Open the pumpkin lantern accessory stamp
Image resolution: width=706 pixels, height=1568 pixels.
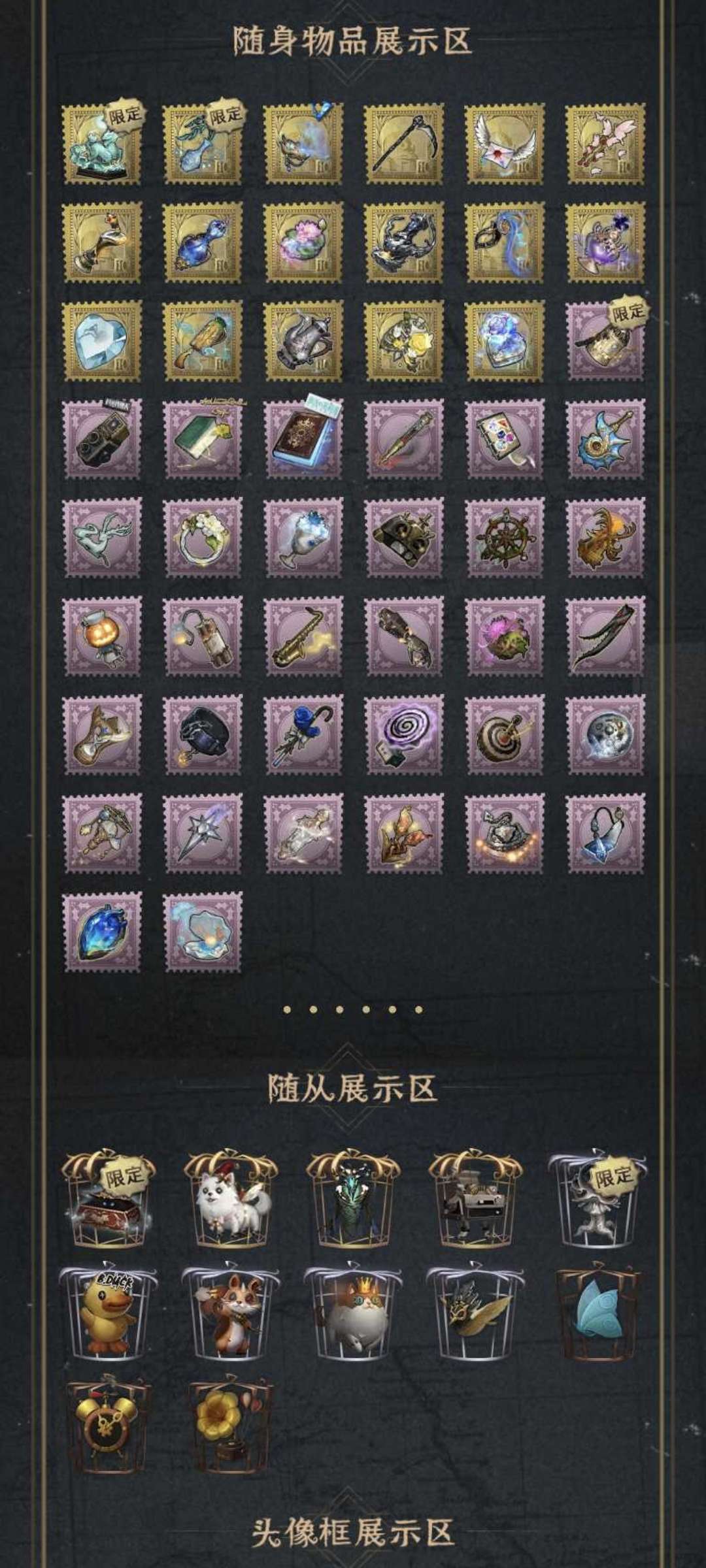coord(102,636)
